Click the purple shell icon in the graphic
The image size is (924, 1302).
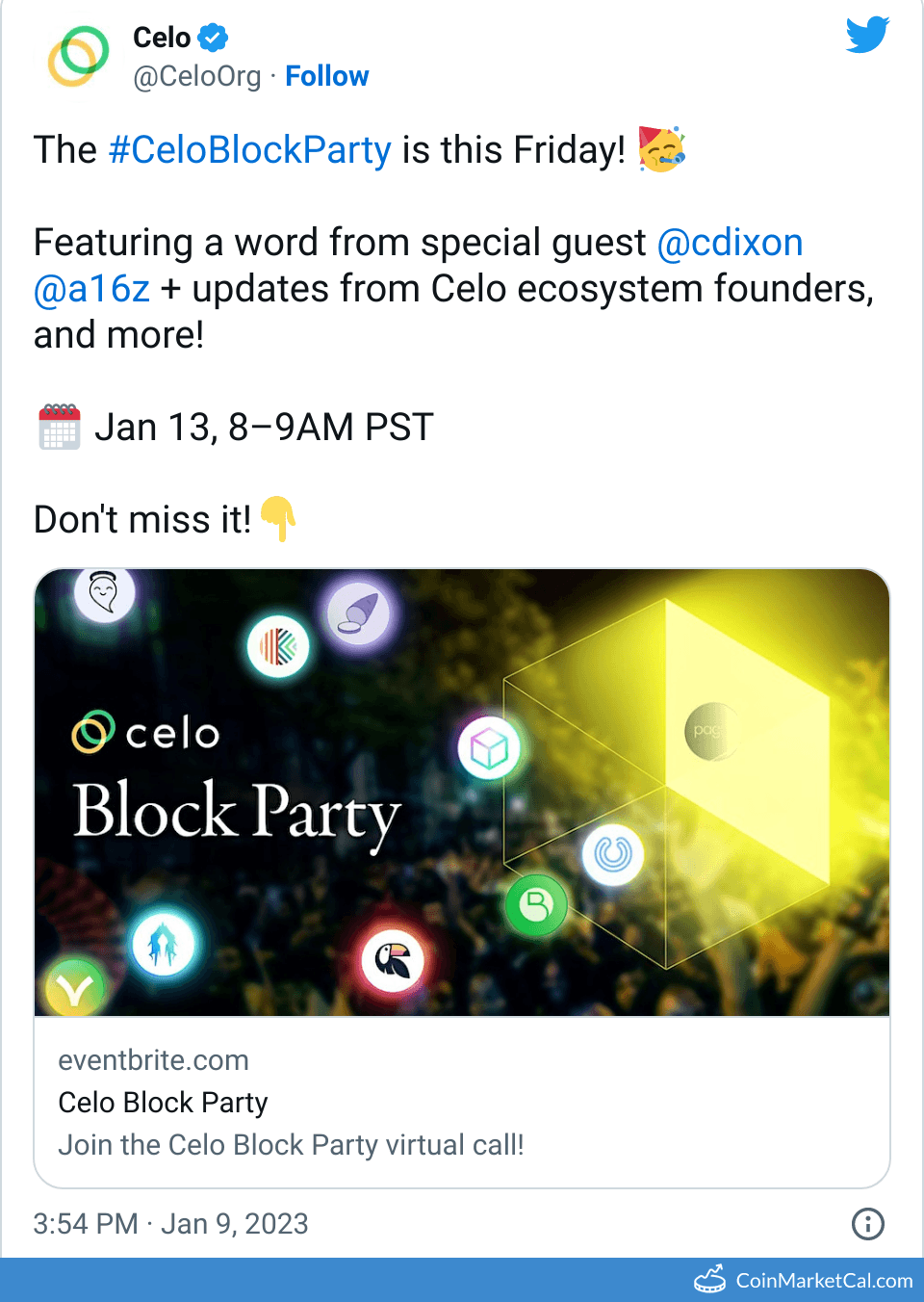360,613
